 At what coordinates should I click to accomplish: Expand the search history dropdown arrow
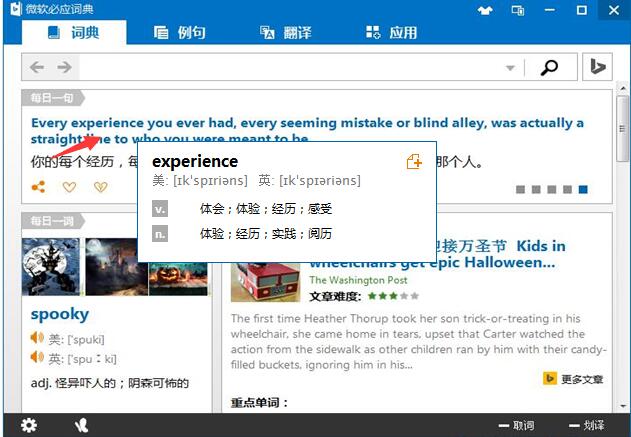coord(510,68)
